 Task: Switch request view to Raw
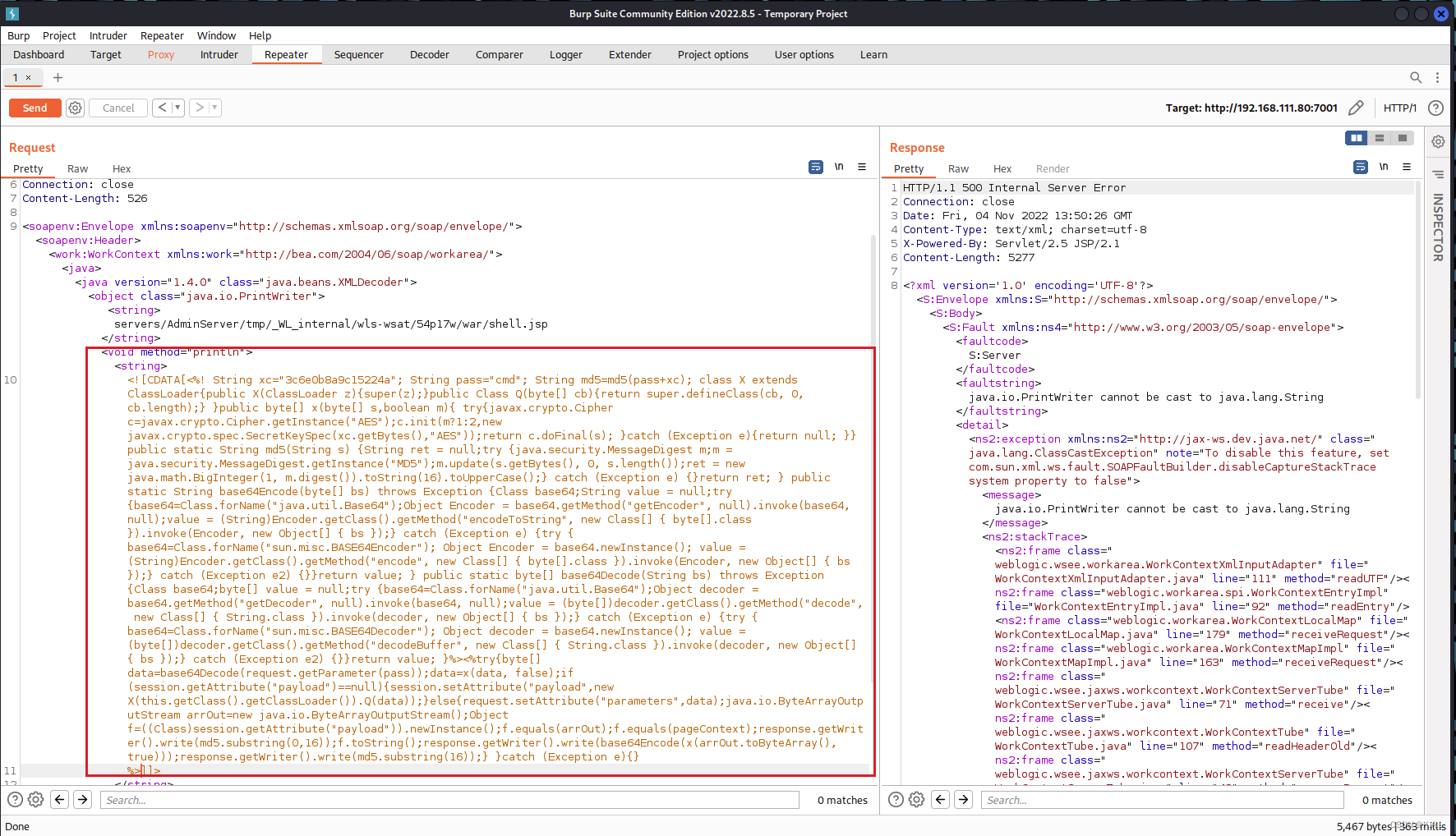(78, 168)
